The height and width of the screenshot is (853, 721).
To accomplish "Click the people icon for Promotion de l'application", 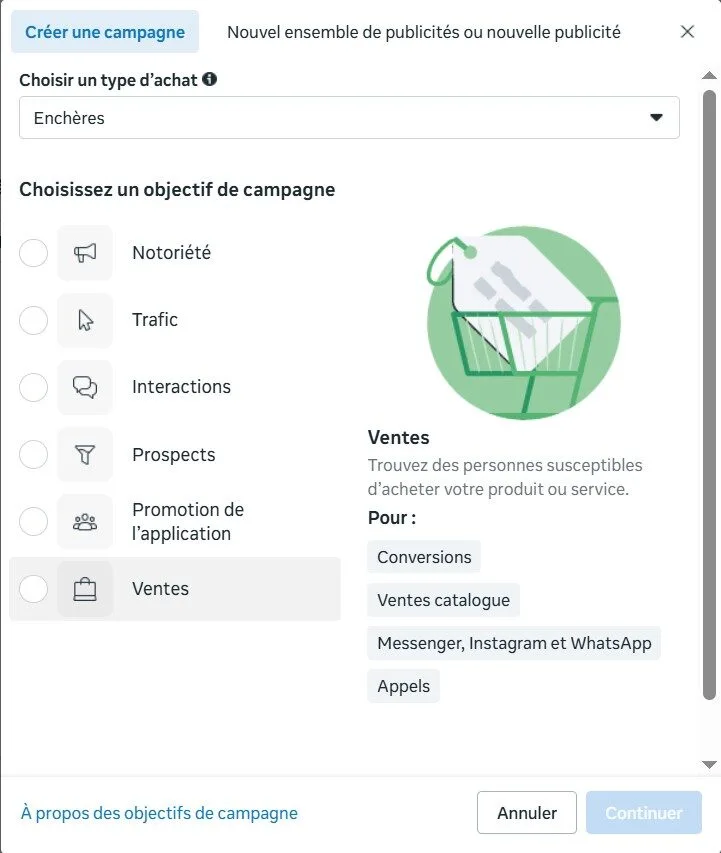I will pos(85,522).
